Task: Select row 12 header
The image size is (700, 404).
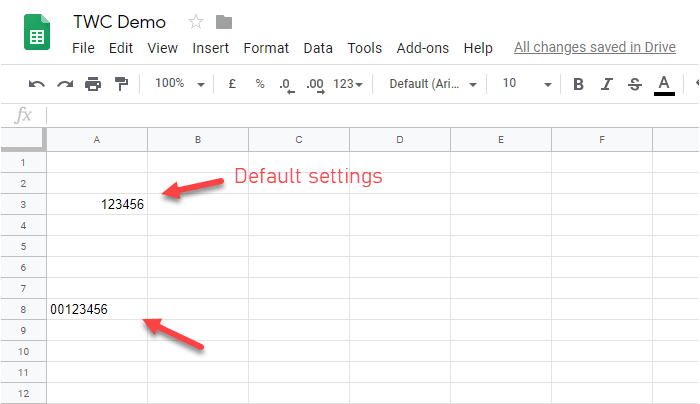Action: click(x=23, y=393)
